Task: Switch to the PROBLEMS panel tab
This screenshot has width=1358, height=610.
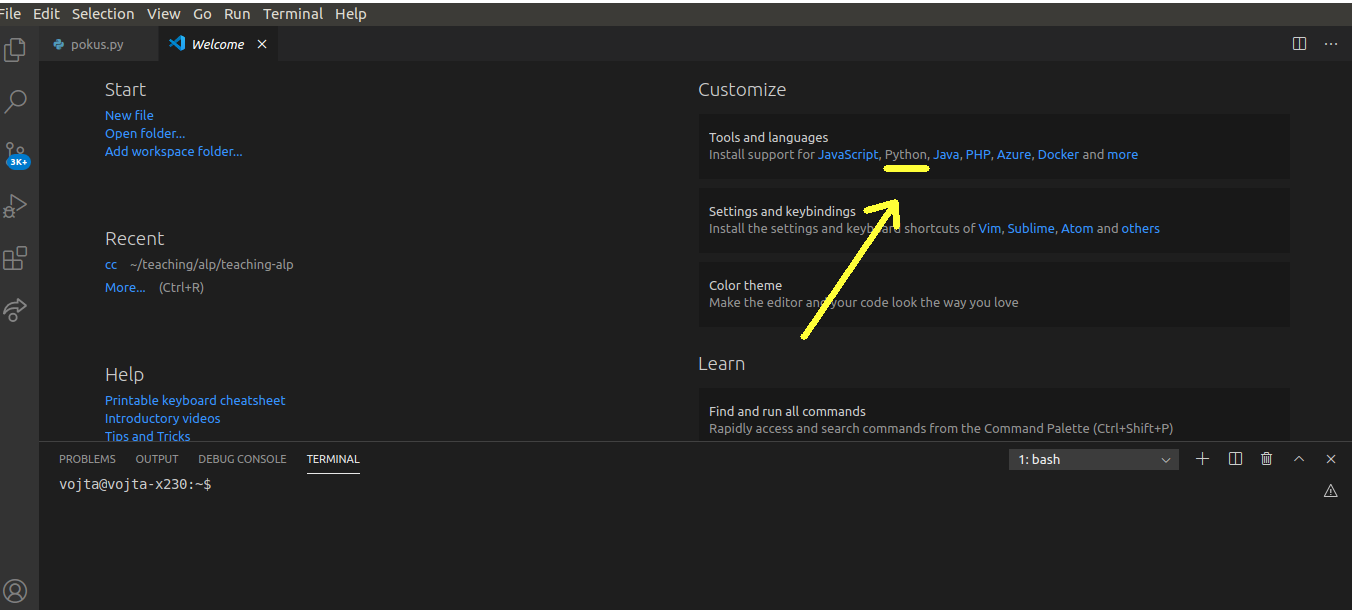Action: tap(87, 459)
